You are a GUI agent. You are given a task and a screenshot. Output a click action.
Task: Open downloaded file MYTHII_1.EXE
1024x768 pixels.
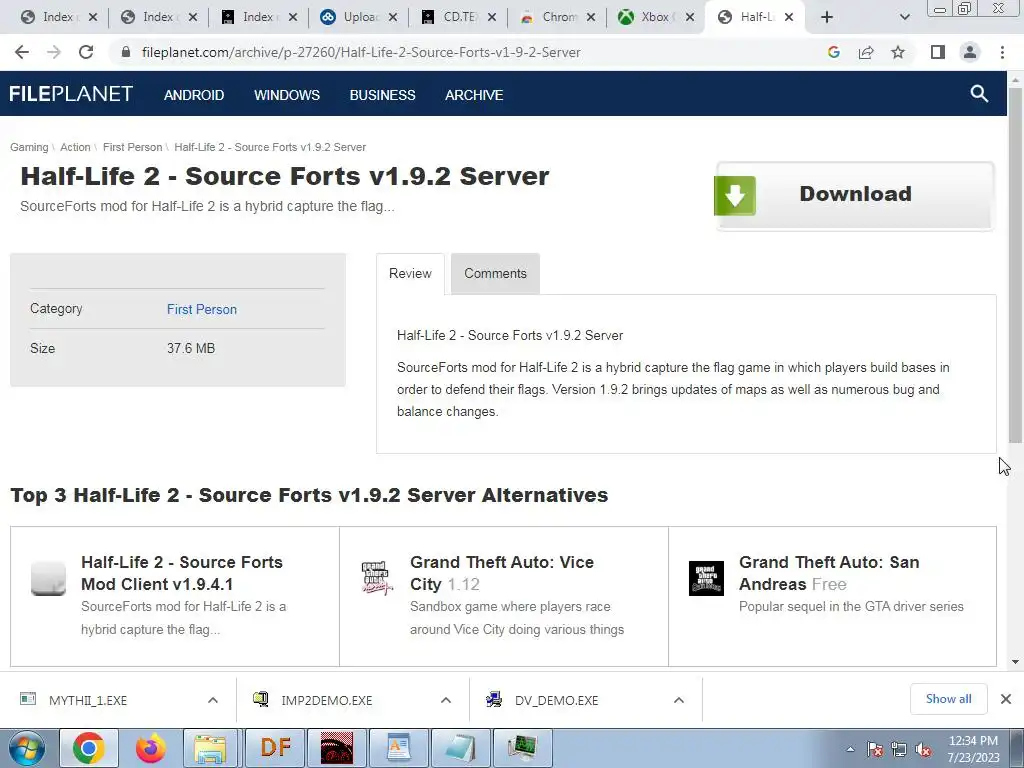88,700
